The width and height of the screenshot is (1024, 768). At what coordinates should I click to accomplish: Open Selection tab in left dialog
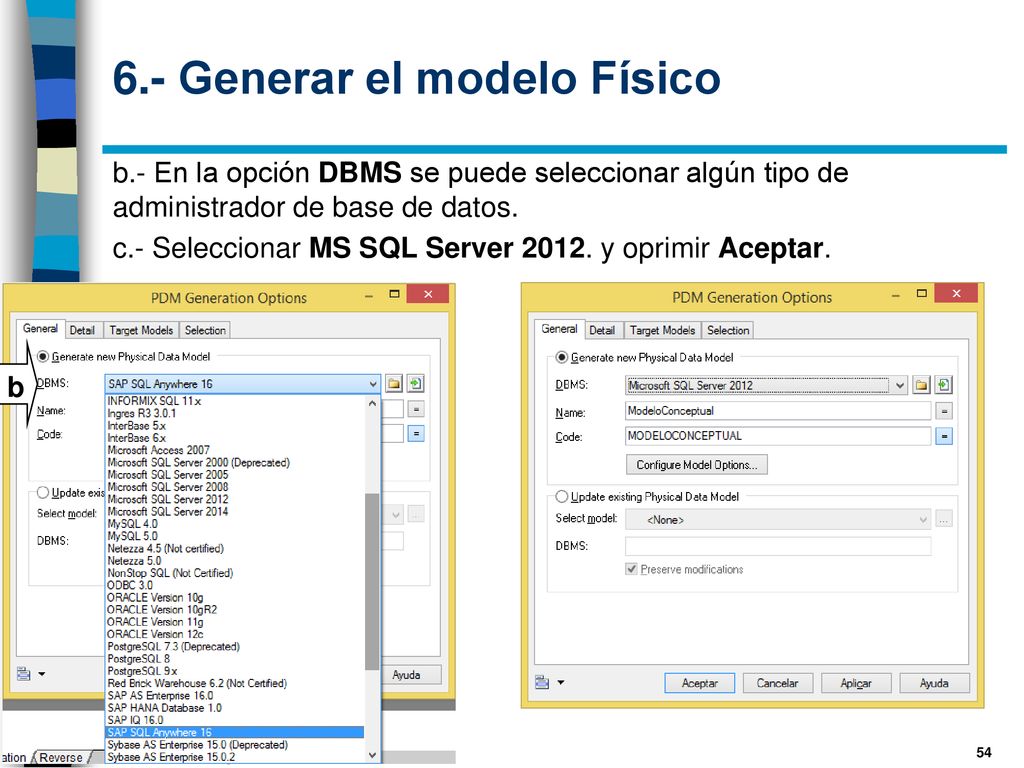click(205, 330)
